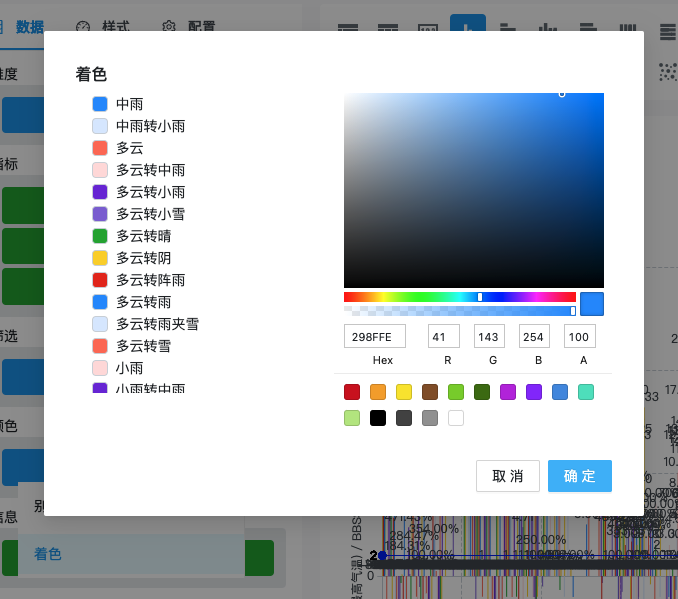Click the 中雨转小雨 color swatch
This screenshot has width=678, height=599.
click(x=100, y=126)
